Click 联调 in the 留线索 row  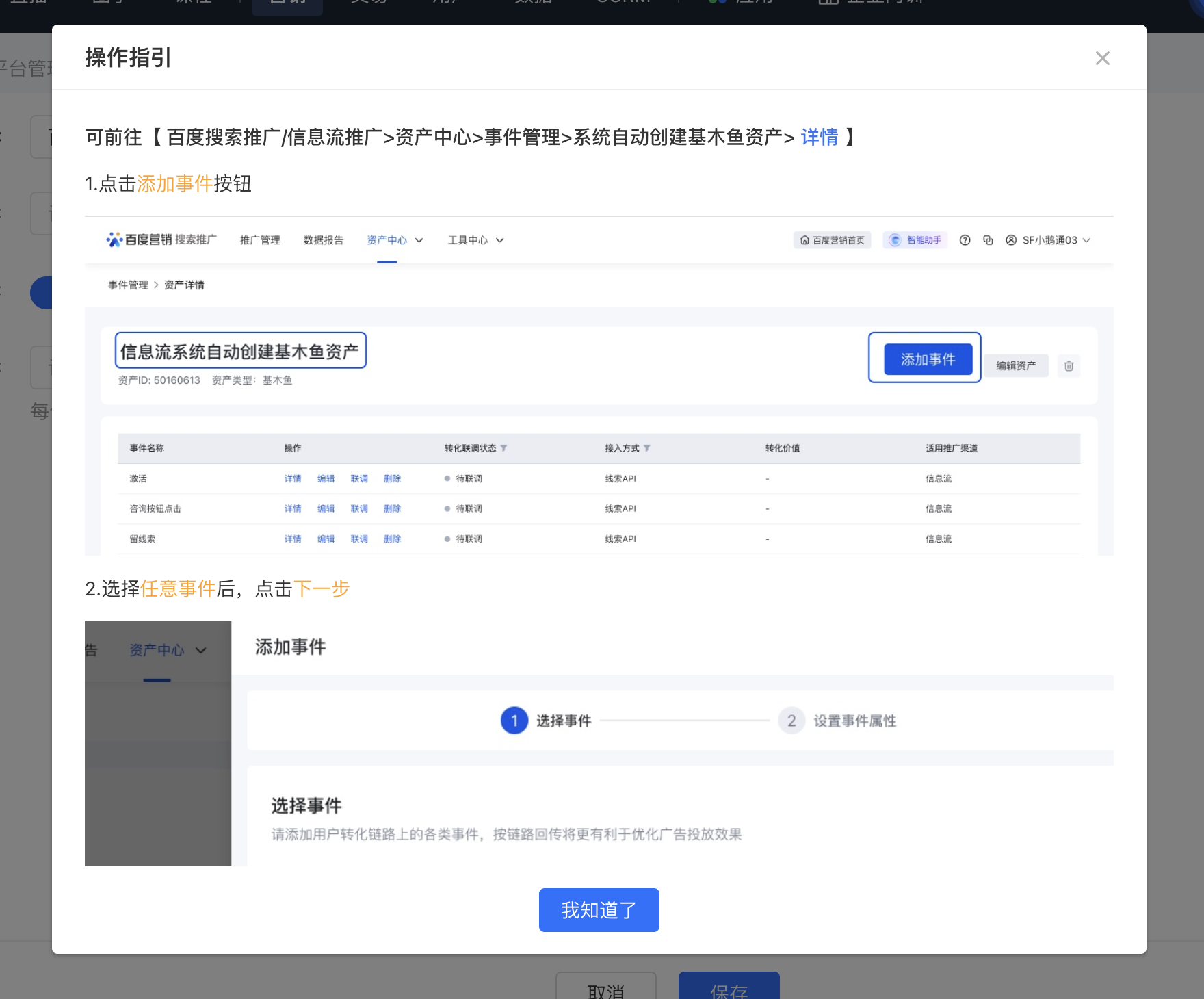click(359, 539)
